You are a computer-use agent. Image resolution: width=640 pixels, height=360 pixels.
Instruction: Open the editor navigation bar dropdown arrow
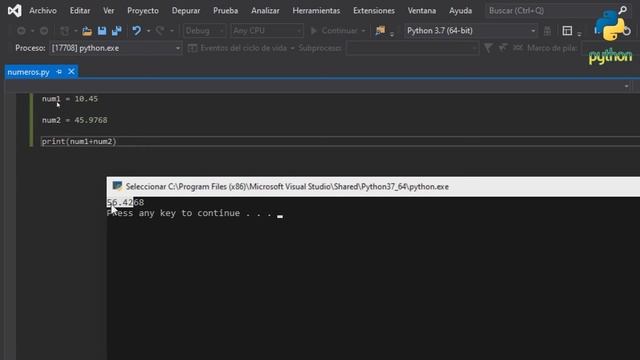click(x=627, y=86)
